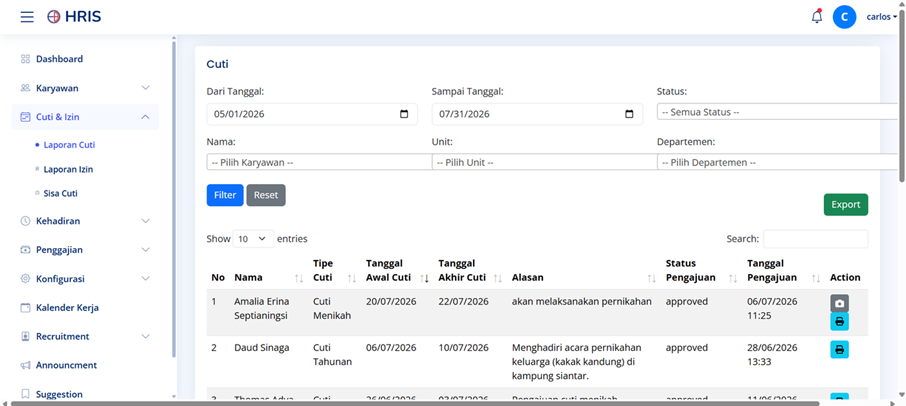Open Kalender Kerja menu item
Screen dimensions: 906x406
click(x=67, y=307)
